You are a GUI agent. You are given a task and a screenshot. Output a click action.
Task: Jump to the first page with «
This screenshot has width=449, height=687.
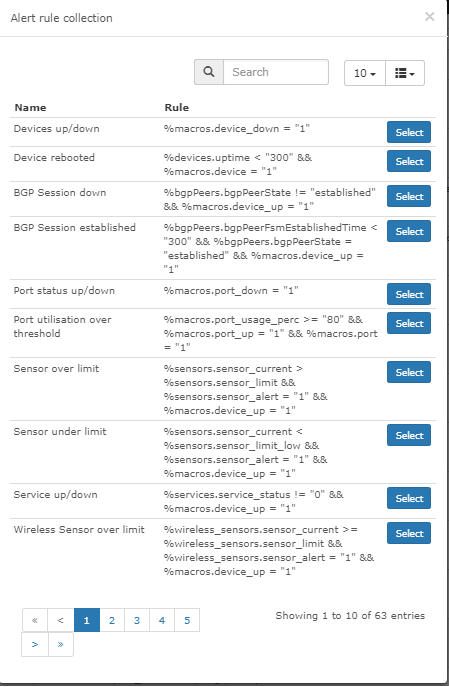(x=35, y=620)
